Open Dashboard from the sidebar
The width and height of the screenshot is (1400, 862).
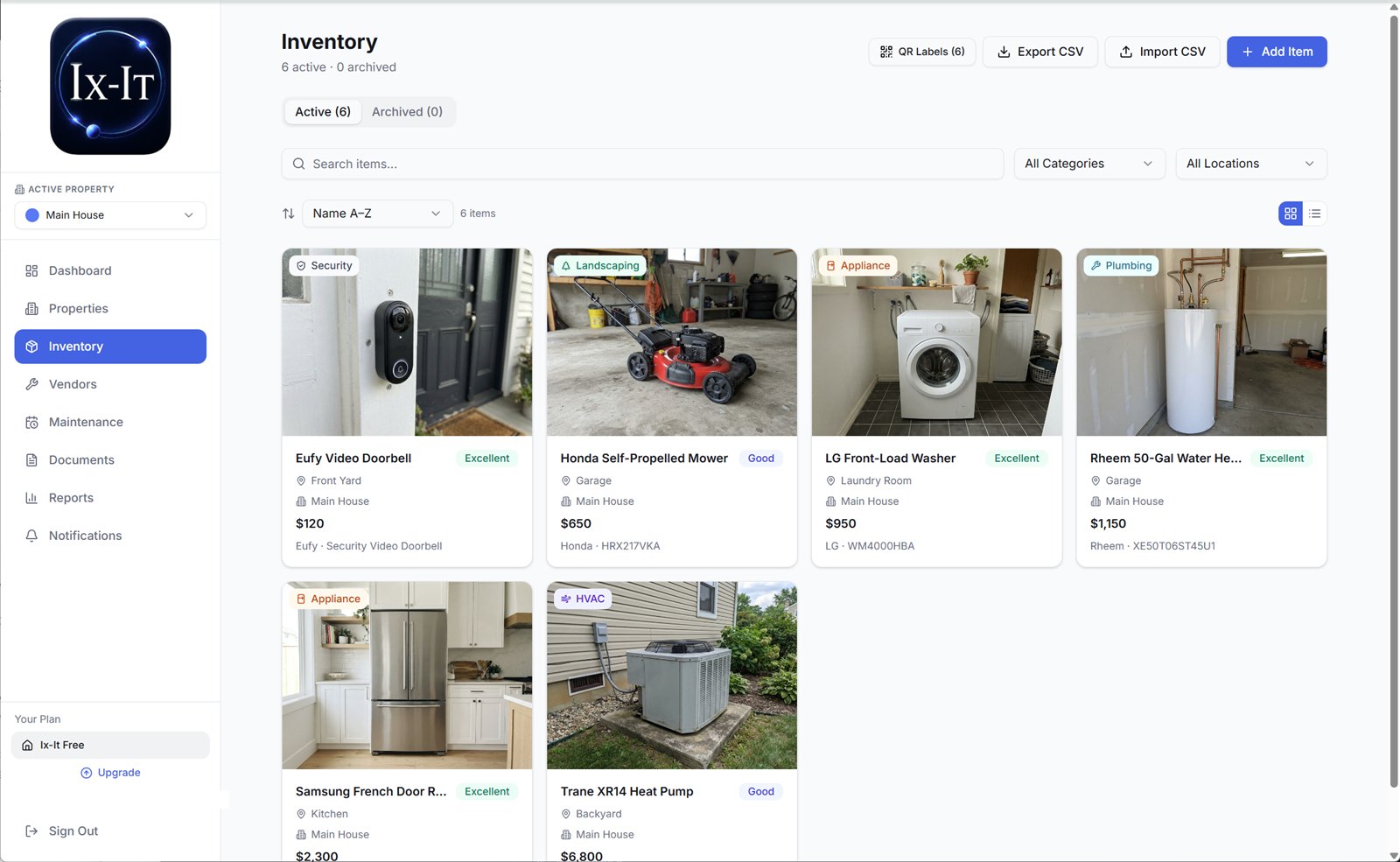pos(110,270)
